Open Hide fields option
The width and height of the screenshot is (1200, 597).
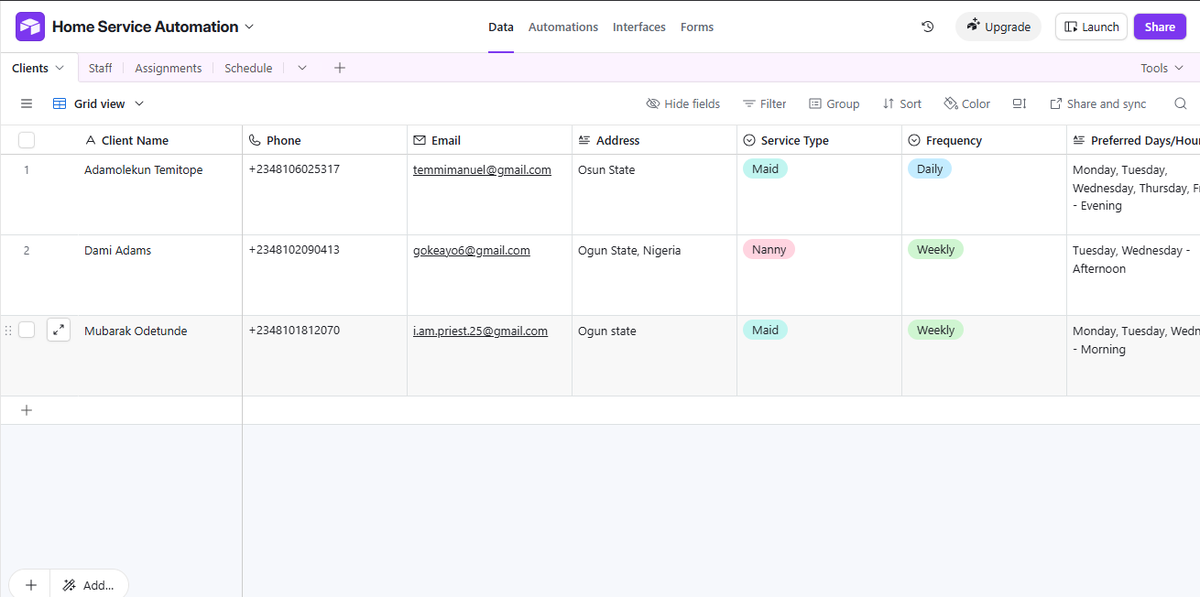[x=683, y=104]
